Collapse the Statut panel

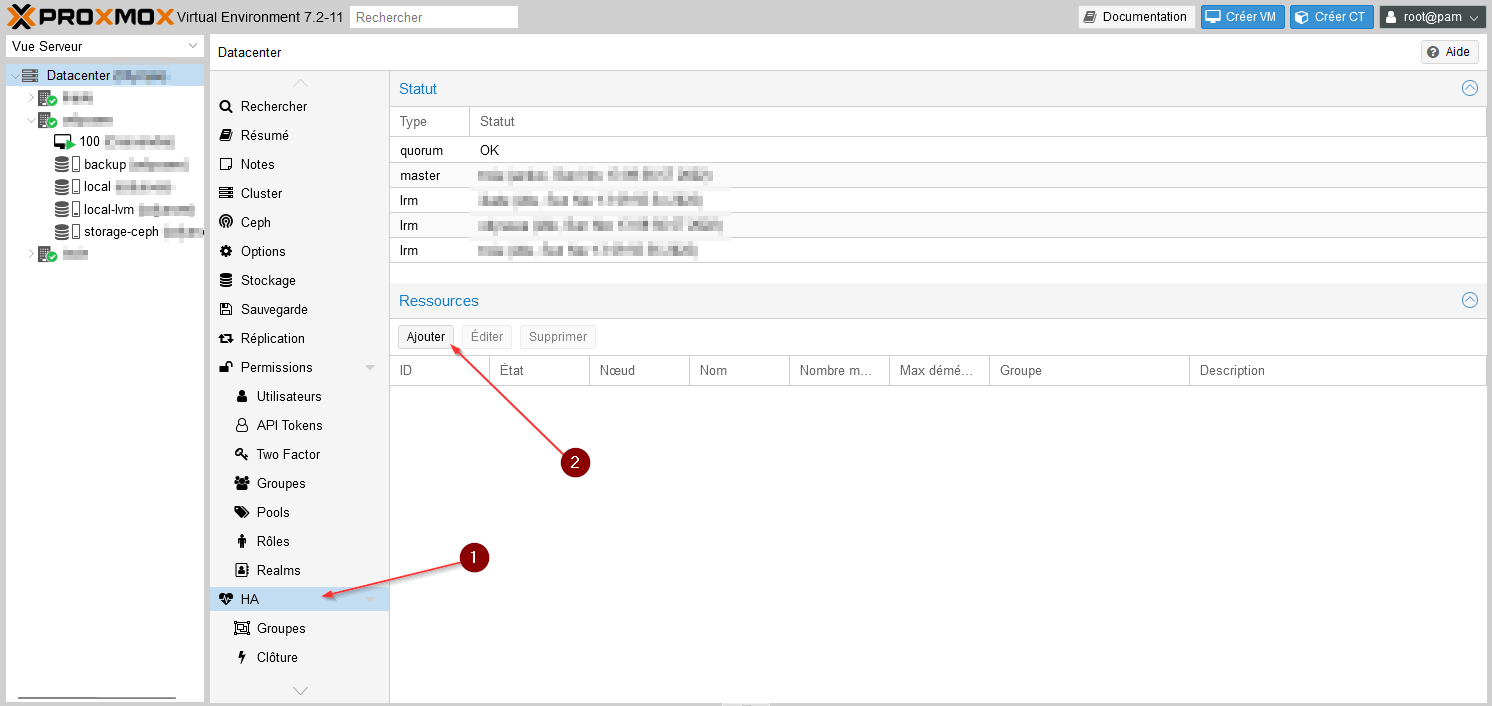tap(1469, 88)
